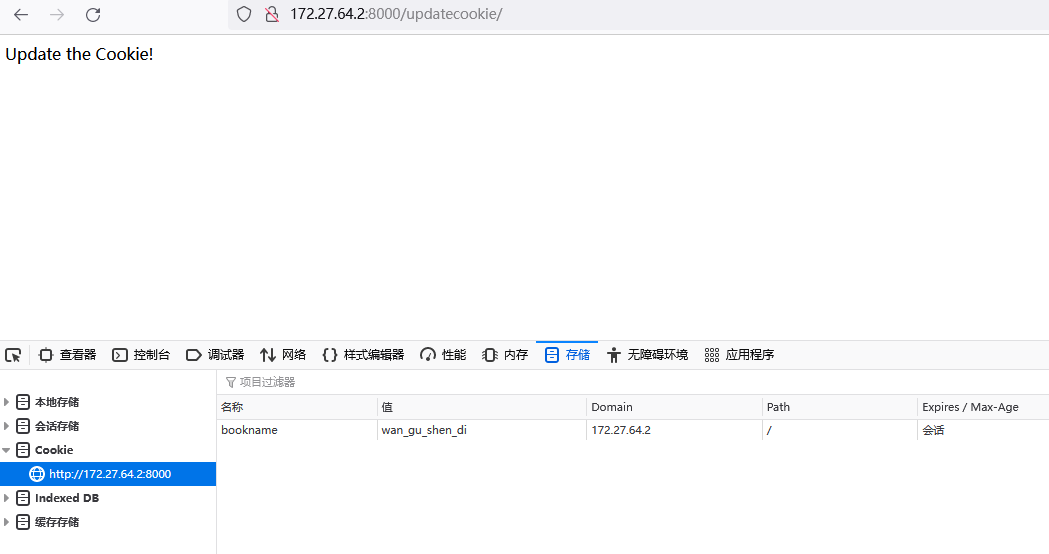Screen dimensions: 1049x554
Task: Expand the 会话存储 tree arrow
Action: (6, 426)
